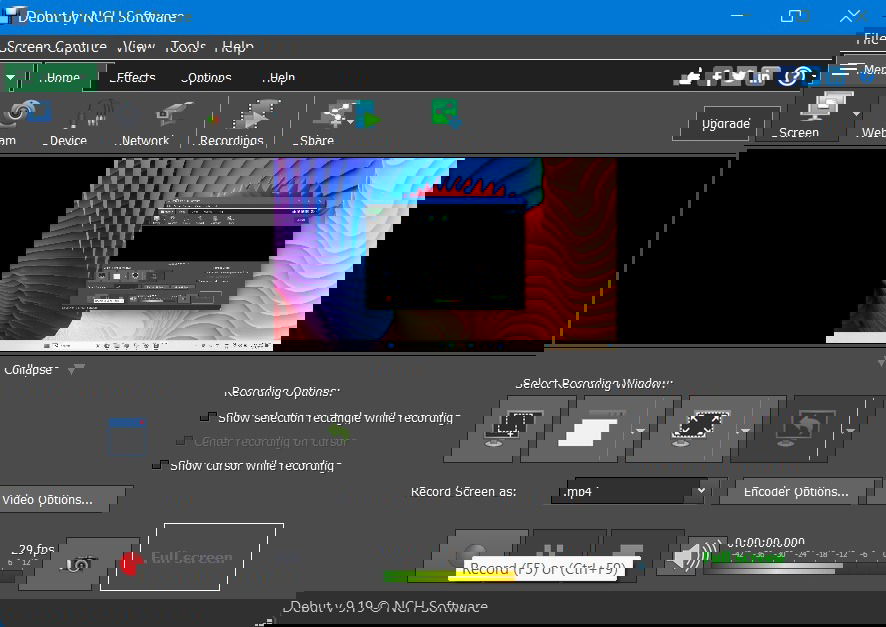
Task: Open the Record Screen as format dropdown
Action: point(632,491)
